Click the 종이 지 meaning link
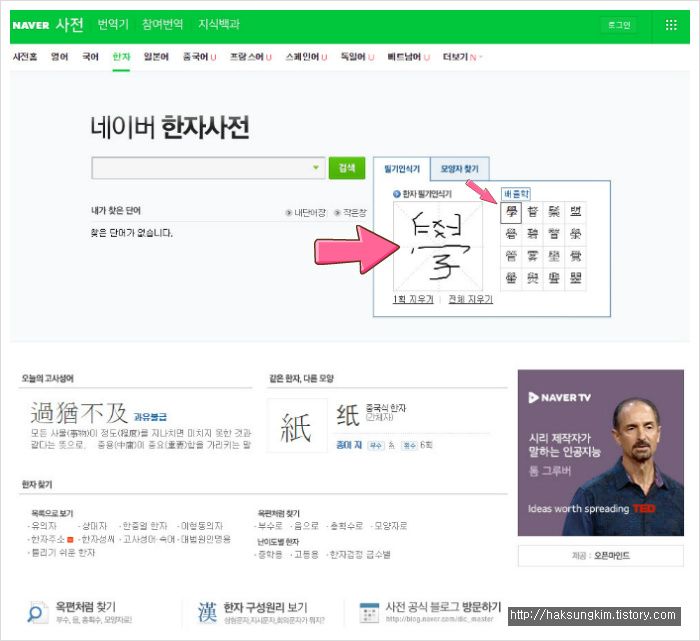This screenshot has width=700, height=641. coord(349,445)
